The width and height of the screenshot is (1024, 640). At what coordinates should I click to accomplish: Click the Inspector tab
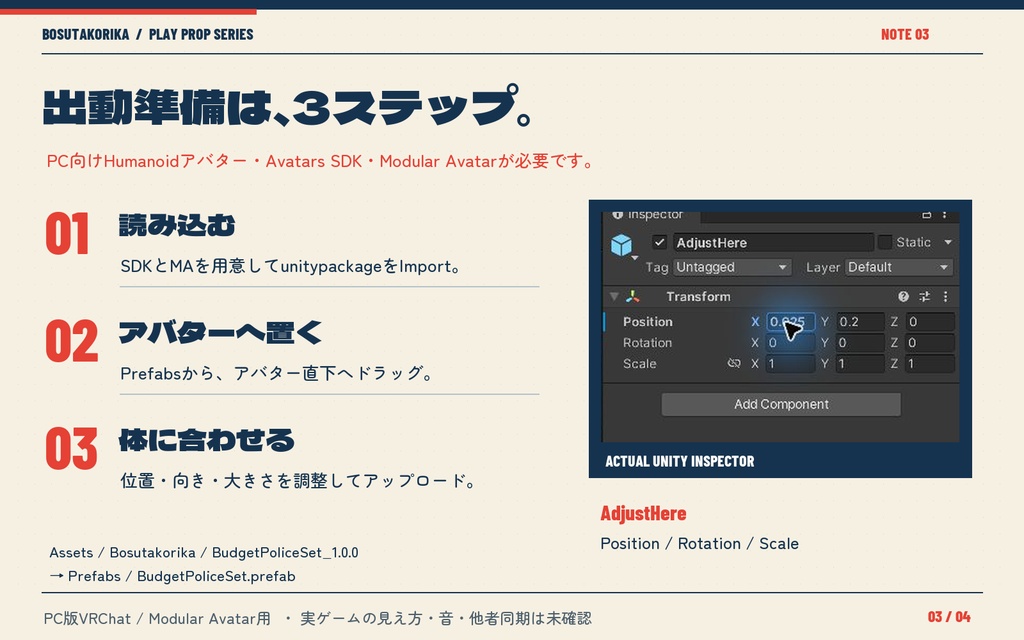pos(650,215)
